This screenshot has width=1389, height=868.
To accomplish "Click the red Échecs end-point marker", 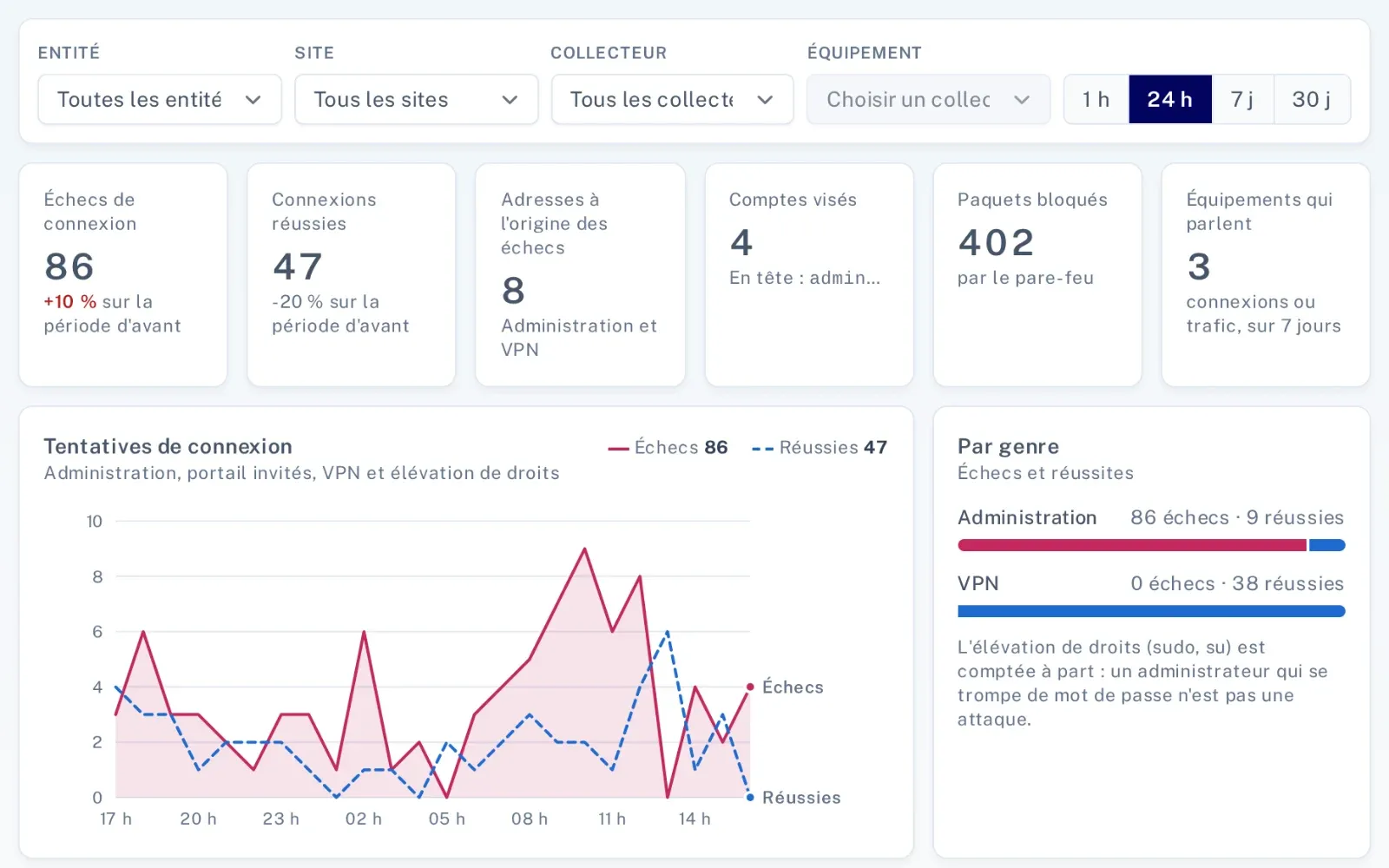I will pos(750,687).
